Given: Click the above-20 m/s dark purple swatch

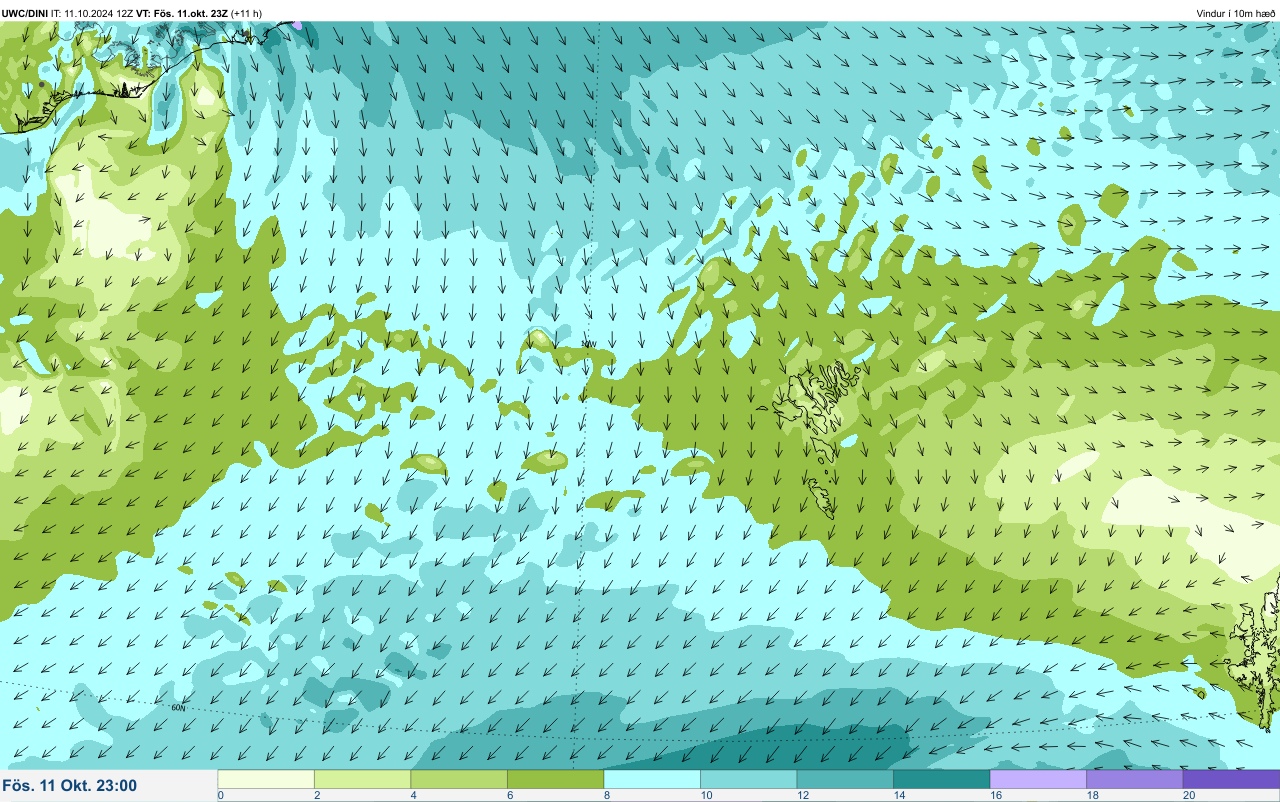Looking at the screenshot, I should coord(1231,779).
